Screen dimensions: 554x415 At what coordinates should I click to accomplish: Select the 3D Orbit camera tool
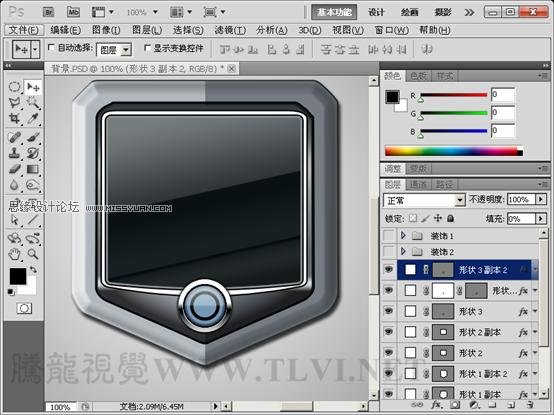33,238
